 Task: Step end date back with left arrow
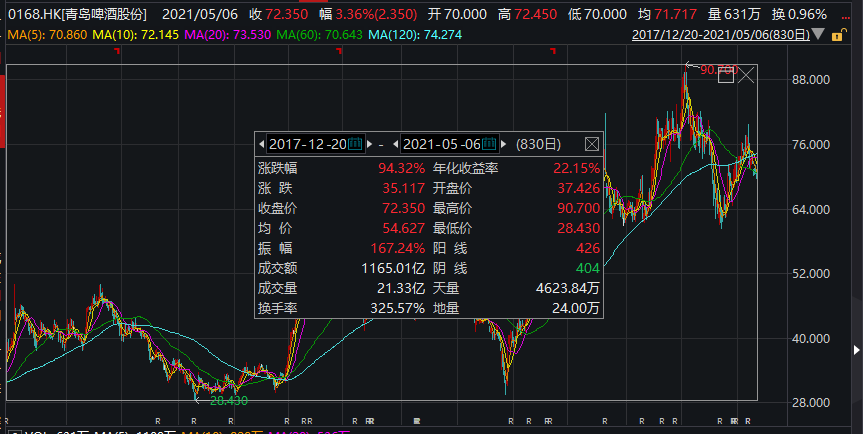(x=396, y=144)
